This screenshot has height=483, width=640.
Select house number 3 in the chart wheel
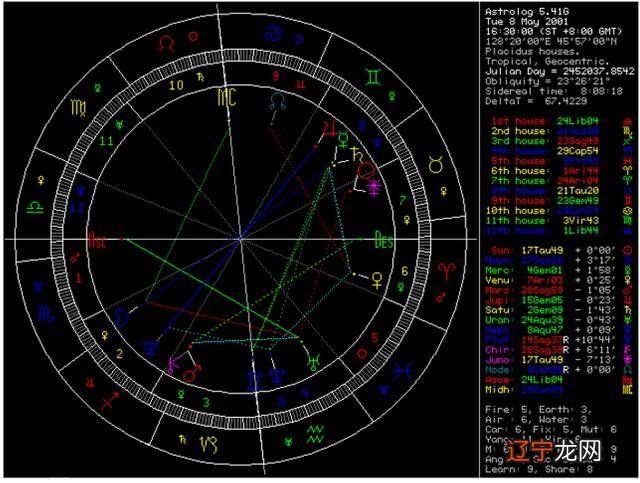(207, 402)
